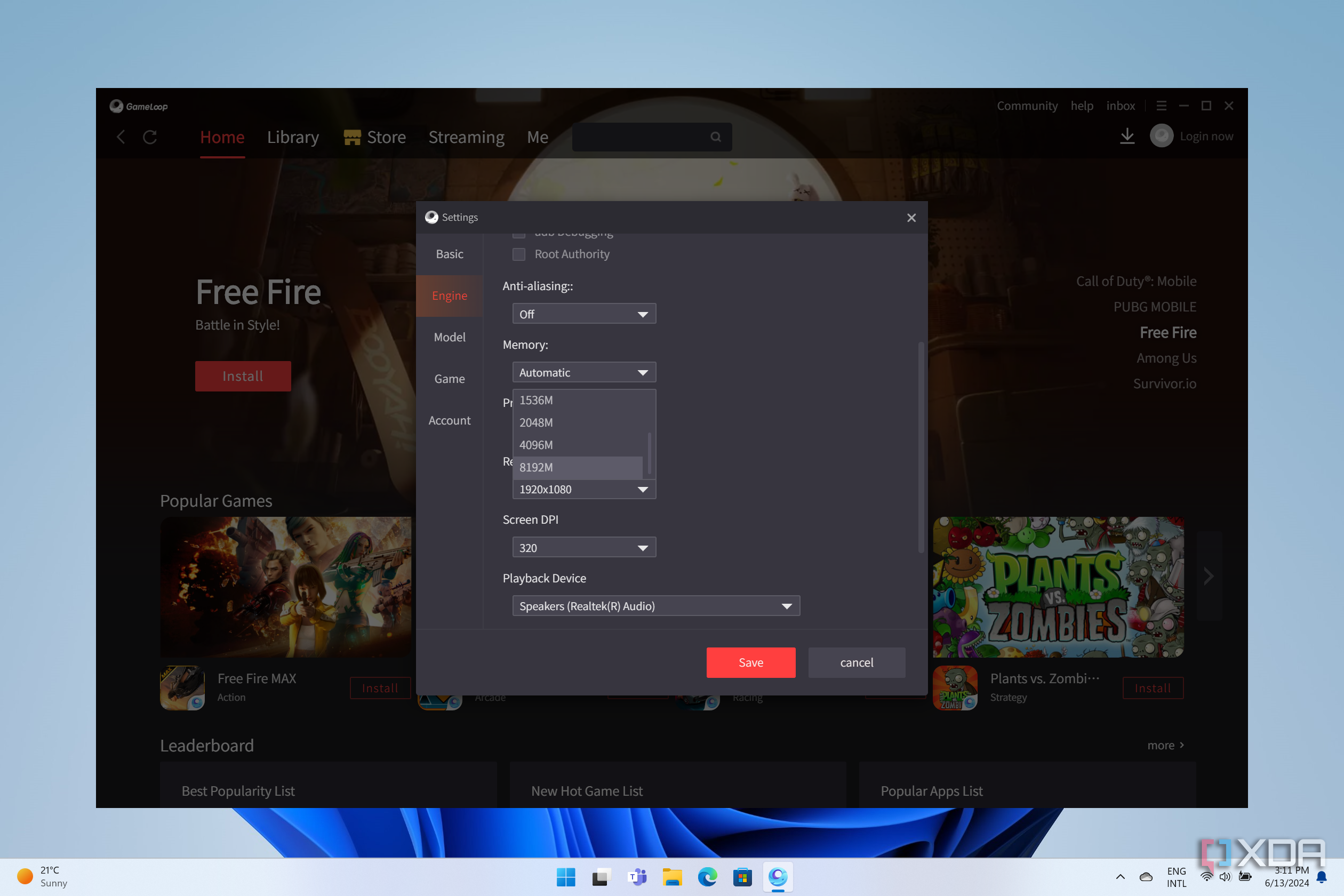The image size is (1344, 896).
Task: Advance Popular Games carousel right arrow
Action: coord(1209,576)
